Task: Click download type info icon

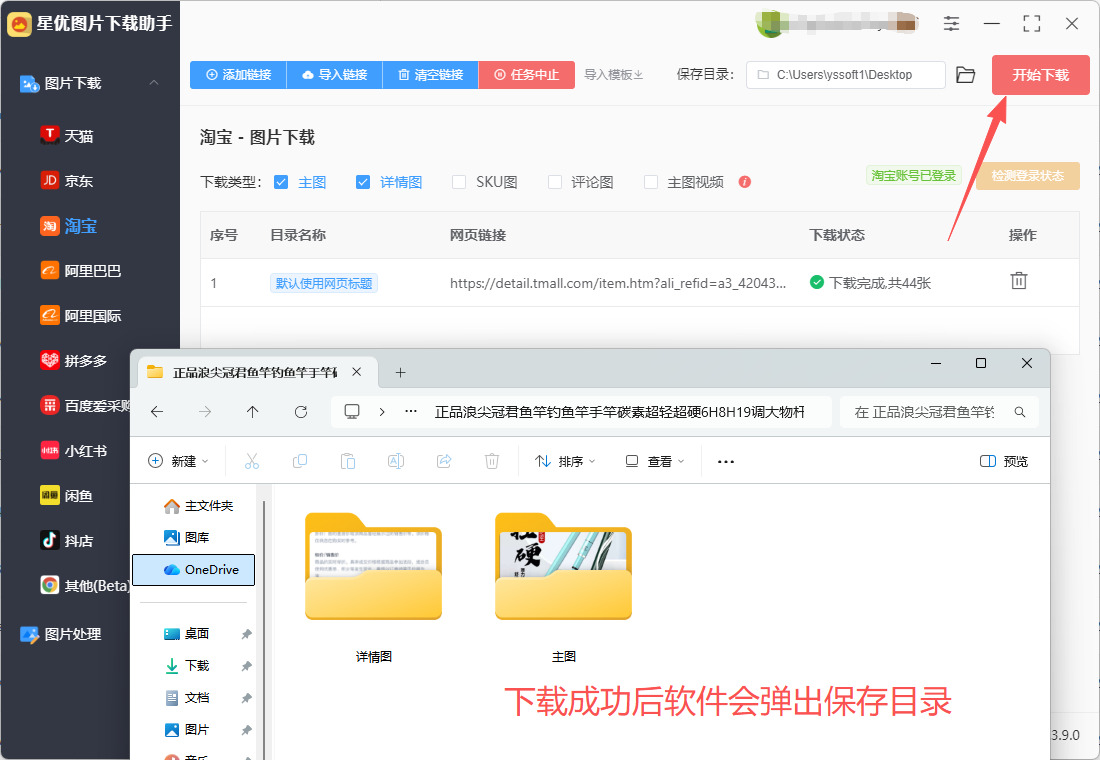Action: click(x=745, y=182)
